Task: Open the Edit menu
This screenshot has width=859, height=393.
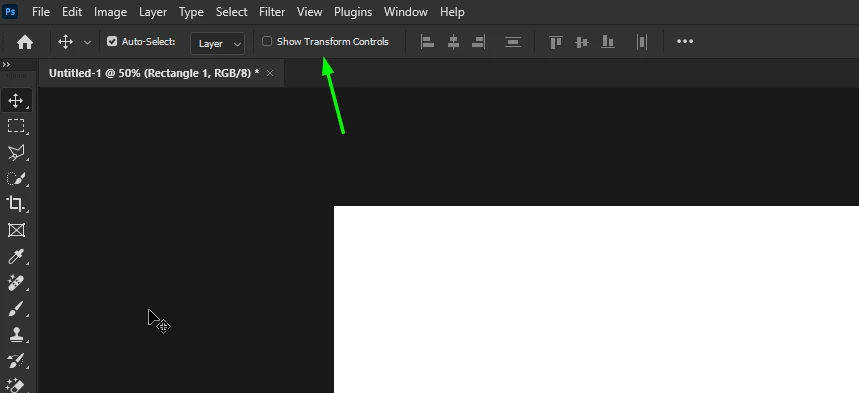Action: pyautogui.click(x=72, y=12)
